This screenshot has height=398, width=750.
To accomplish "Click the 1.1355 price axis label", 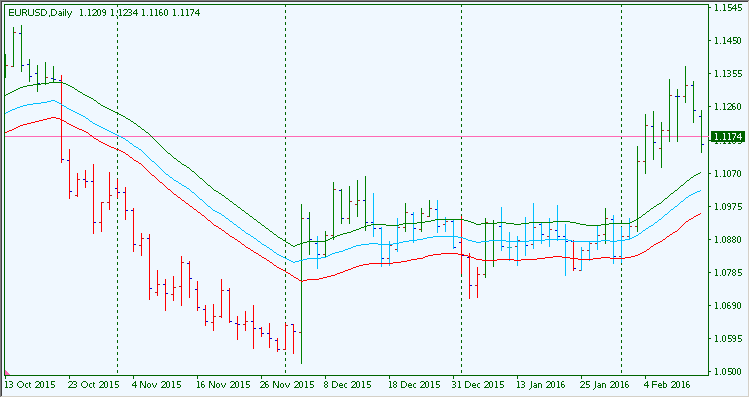I will click(728, 74).
